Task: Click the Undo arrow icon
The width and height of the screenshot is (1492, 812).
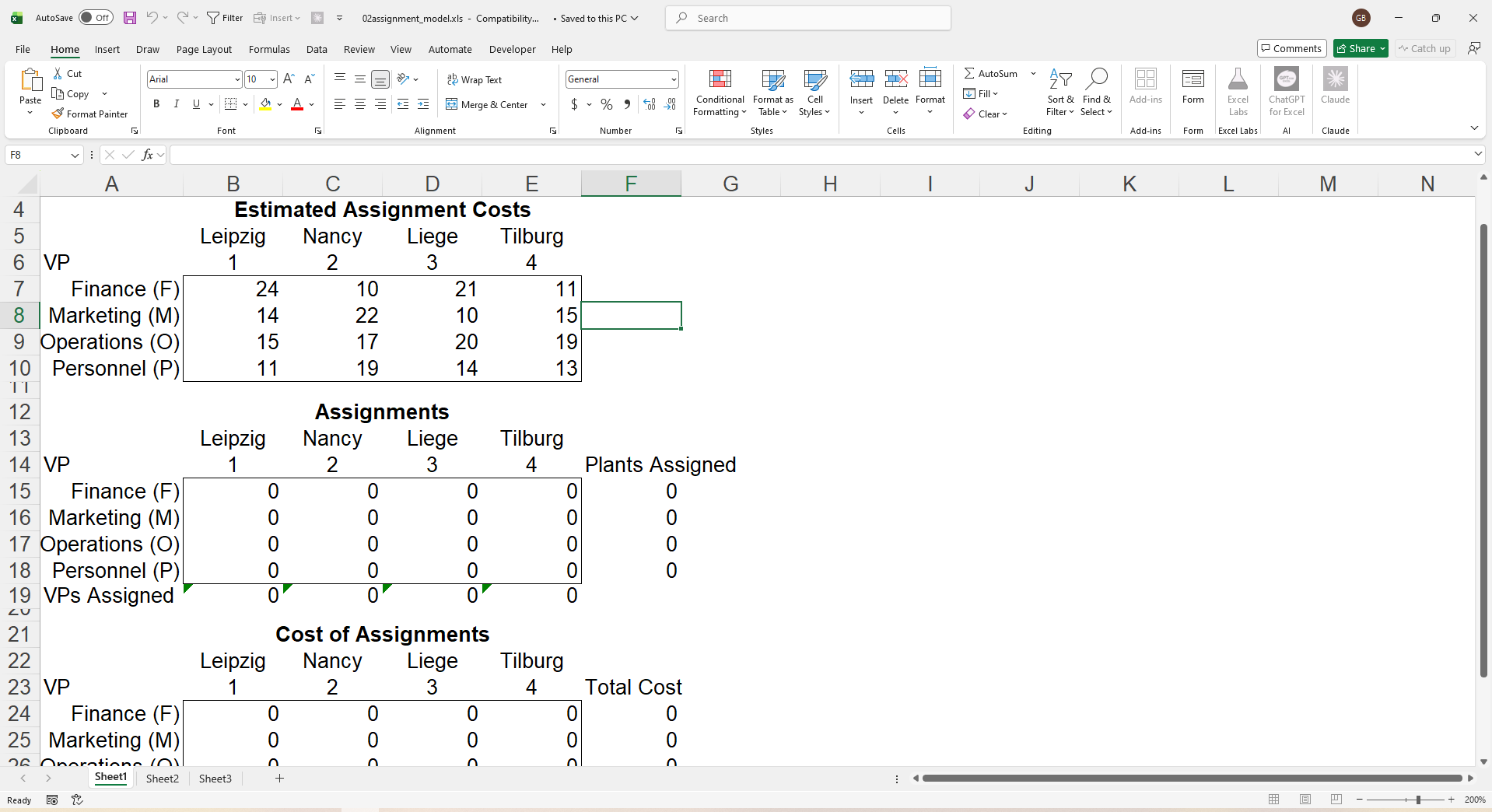Action: click(152, 18)
